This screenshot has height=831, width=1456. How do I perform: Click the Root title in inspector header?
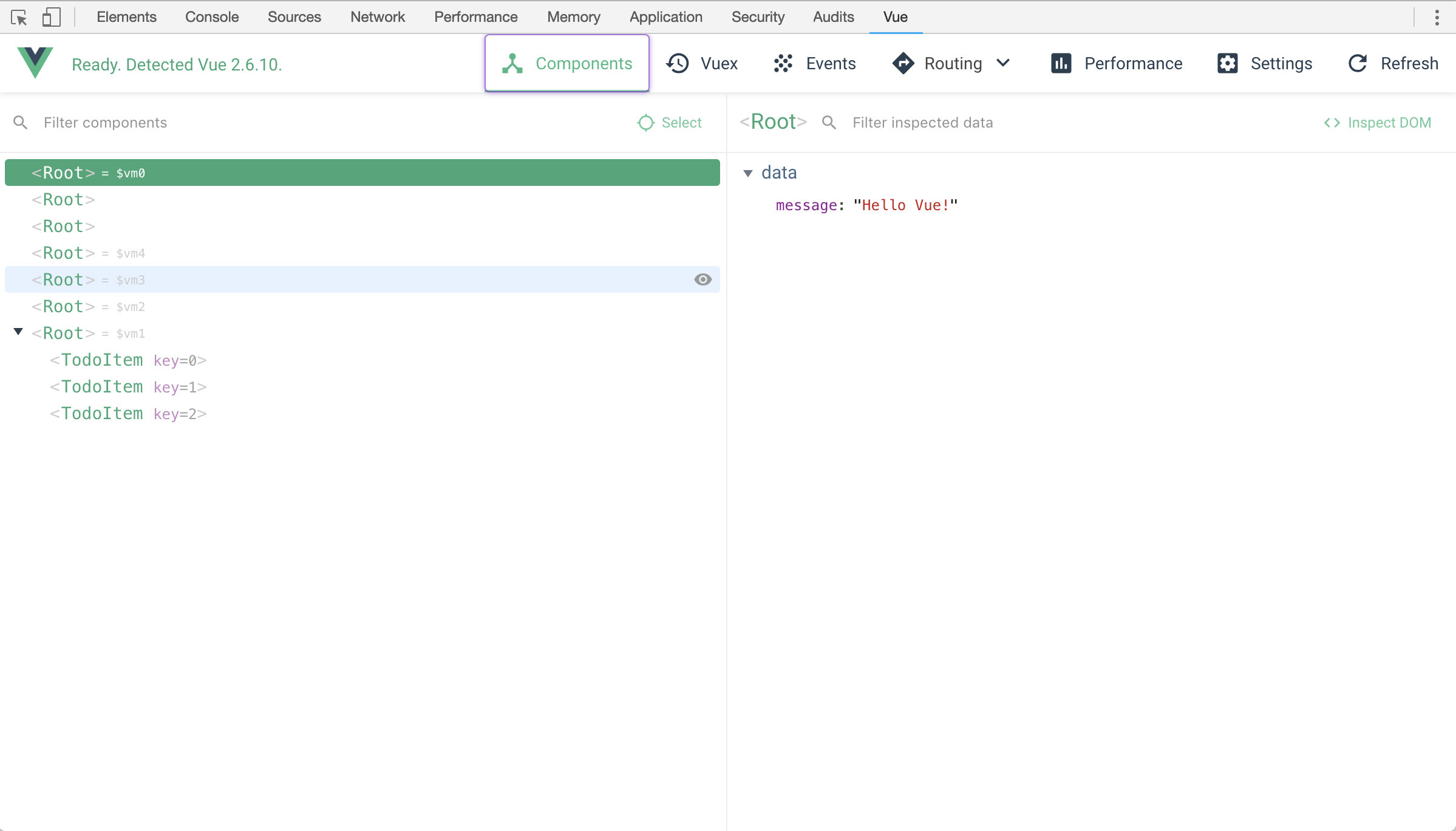click(x=774, y=122)
